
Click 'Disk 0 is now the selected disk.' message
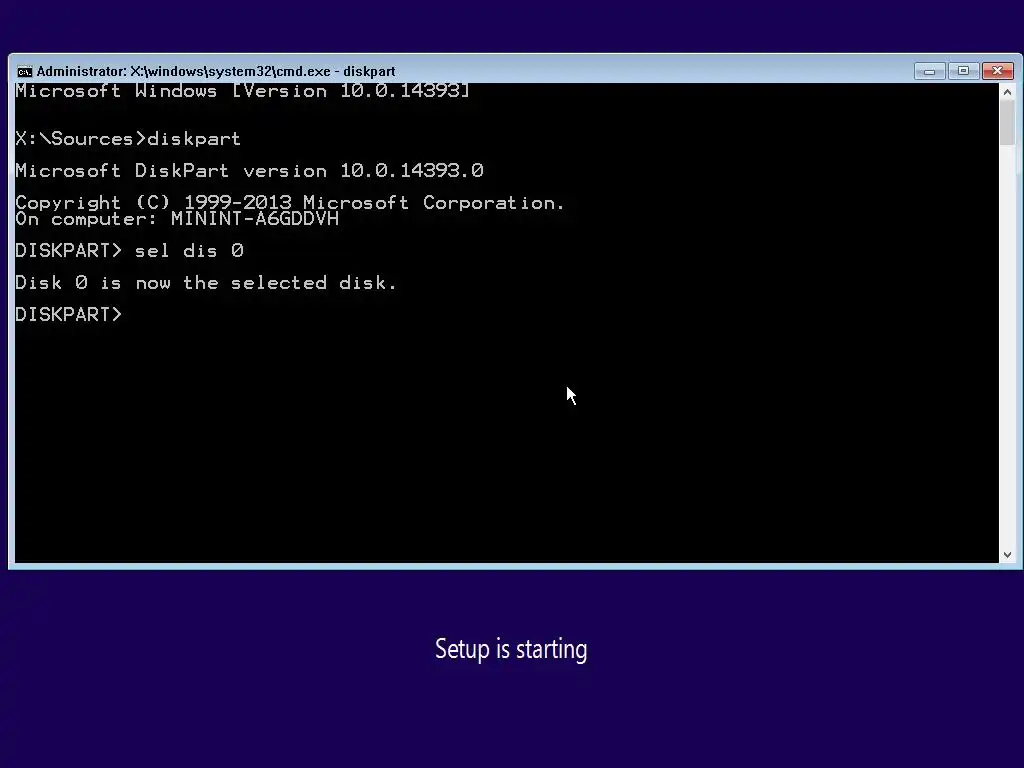click(x=206, y=283)
